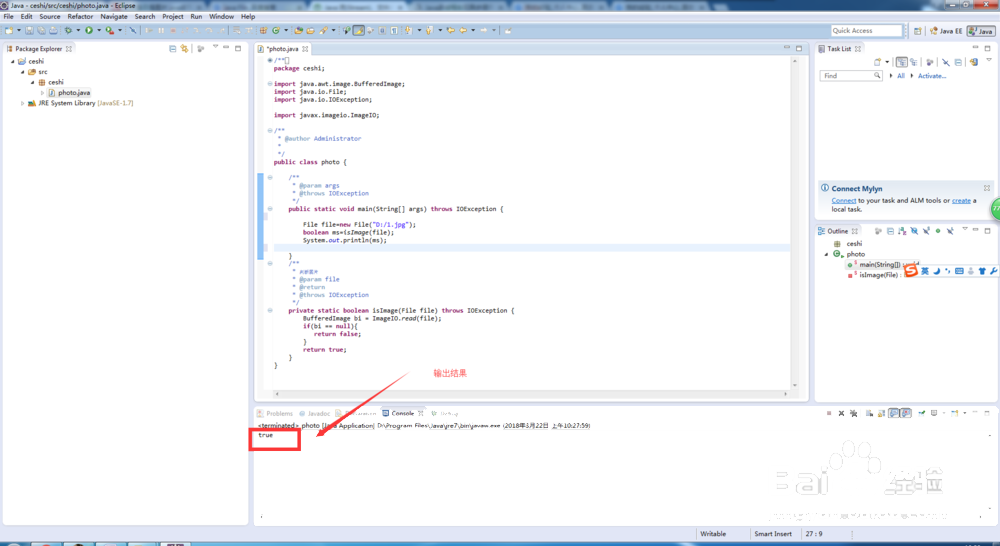Click the Connect link in Mylyn panel
The width and height of the screenshot is (1000, 546).
(x=843, y=200)
